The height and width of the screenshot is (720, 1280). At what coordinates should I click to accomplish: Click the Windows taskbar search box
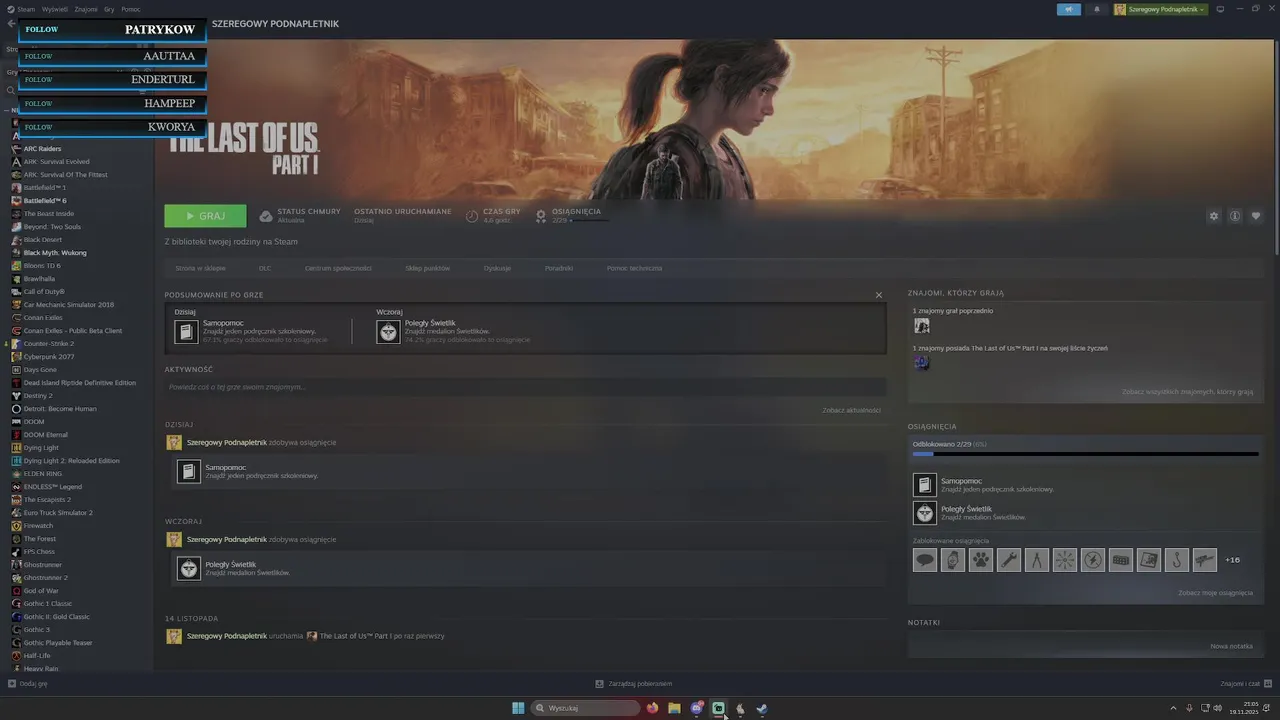click(x=586, y=708)
